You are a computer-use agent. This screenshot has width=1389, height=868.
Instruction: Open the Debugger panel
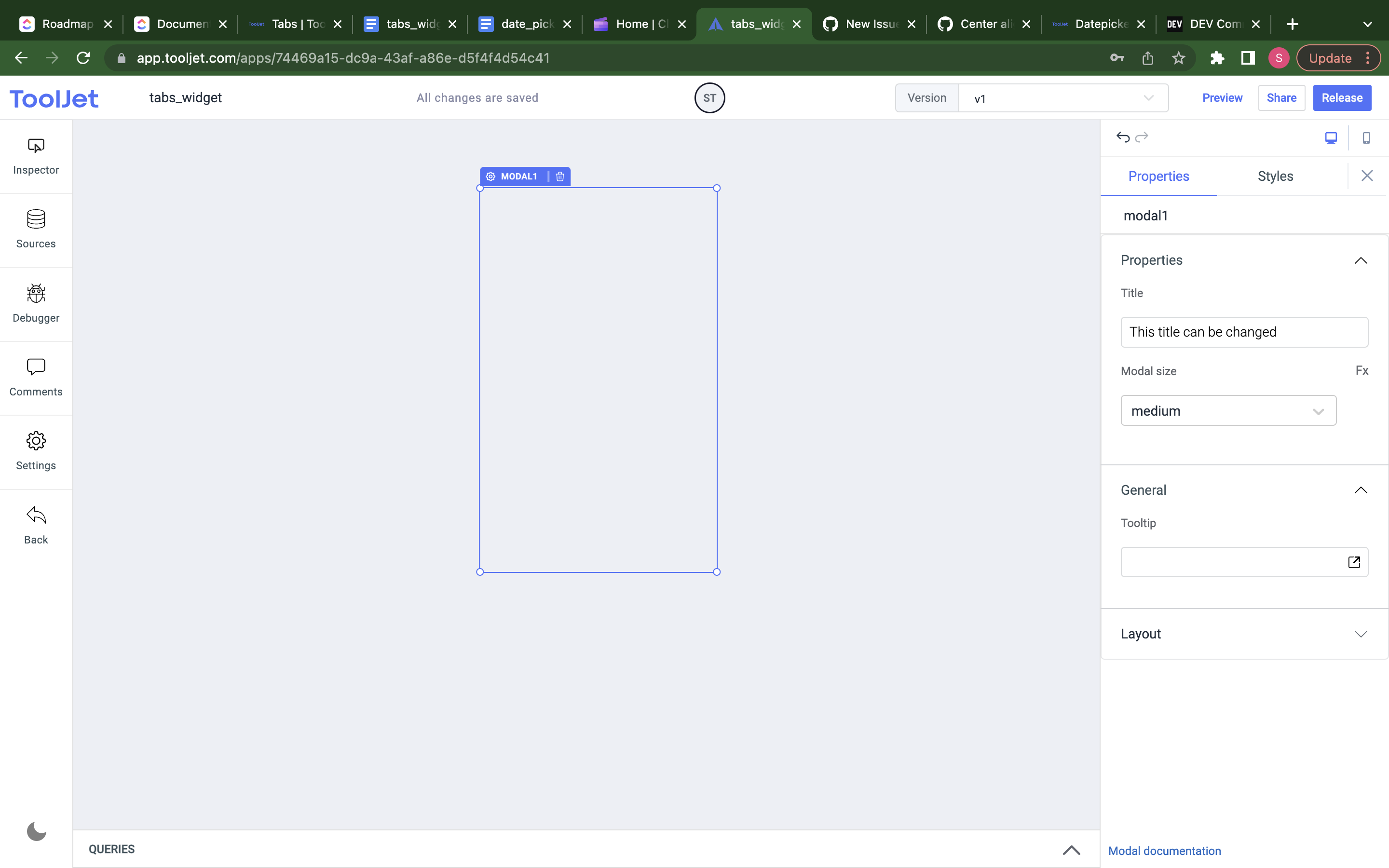click(x=36, y=304)
